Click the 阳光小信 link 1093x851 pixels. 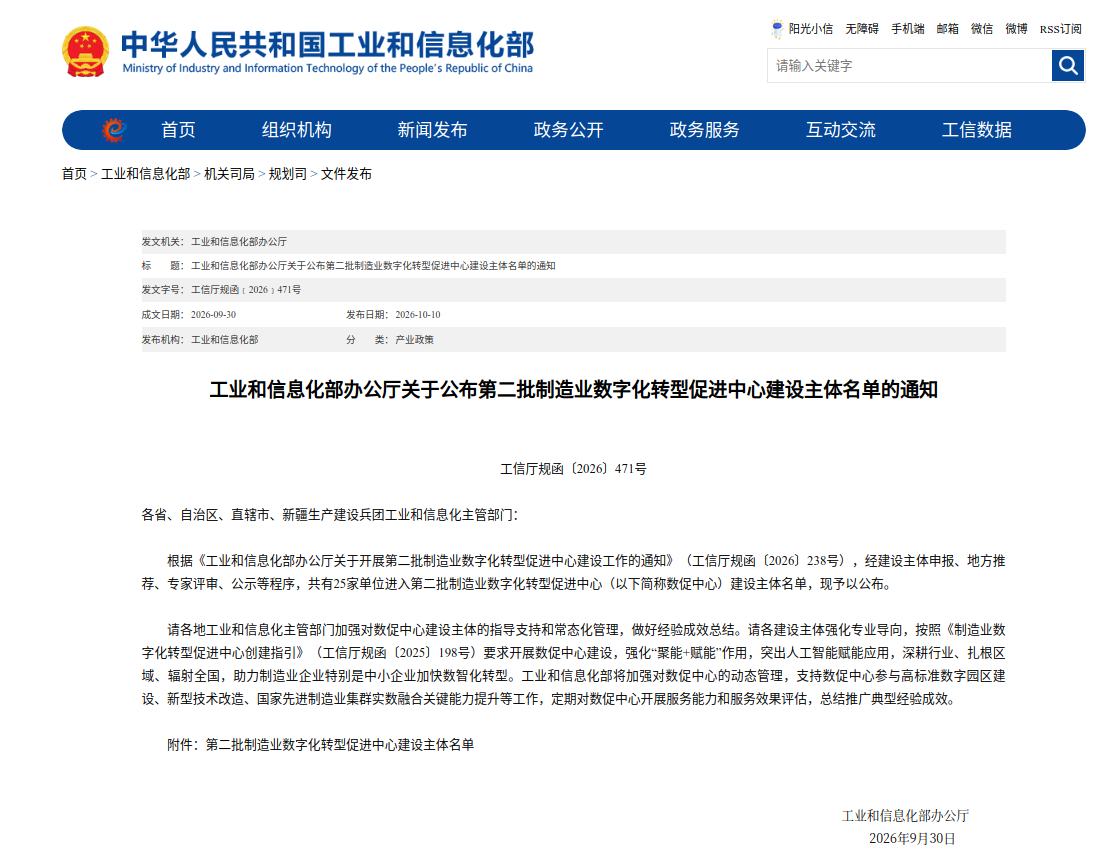point(811,29)
